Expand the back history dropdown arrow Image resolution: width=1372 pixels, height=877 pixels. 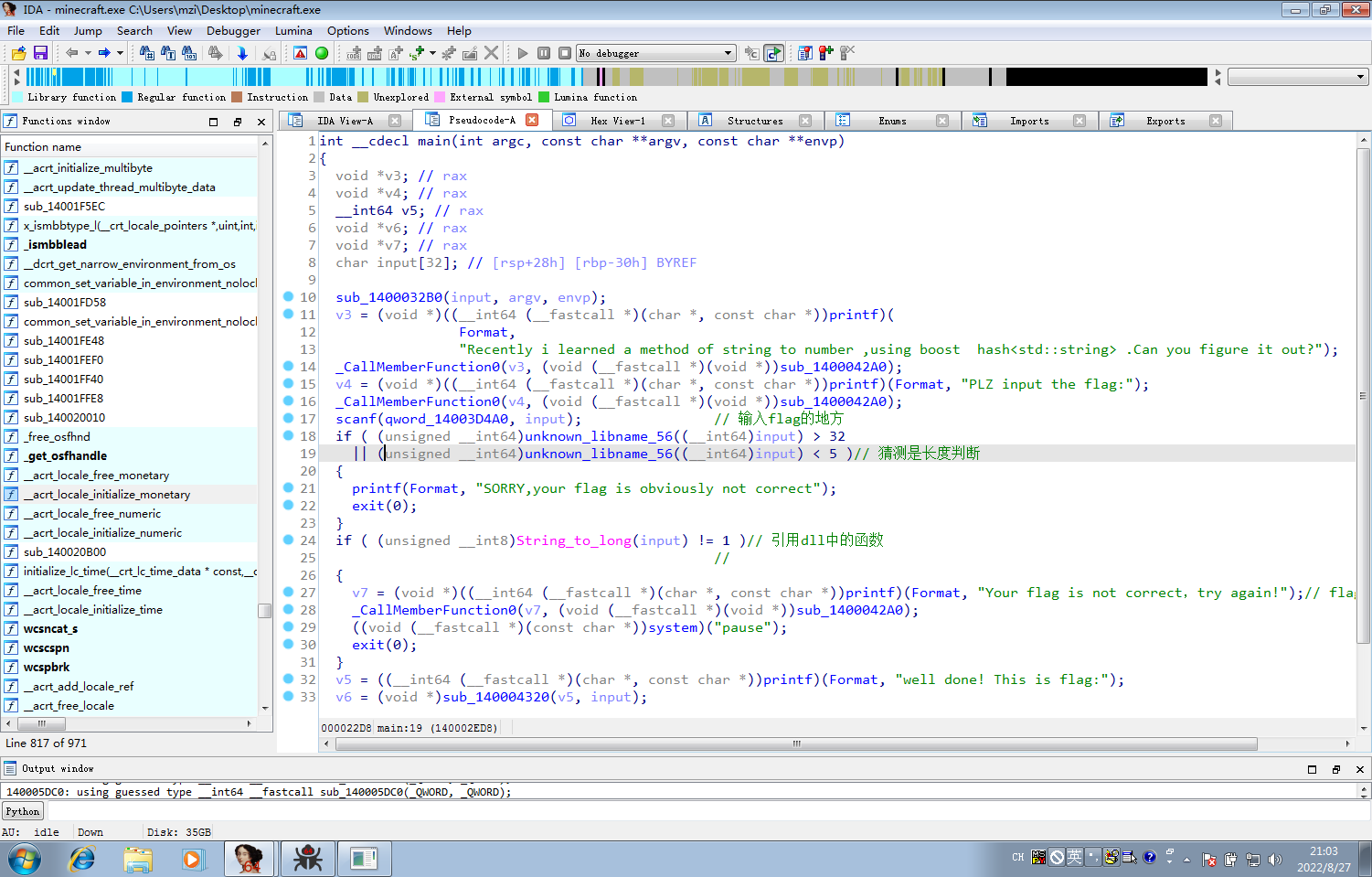click(x=88, y=53)
